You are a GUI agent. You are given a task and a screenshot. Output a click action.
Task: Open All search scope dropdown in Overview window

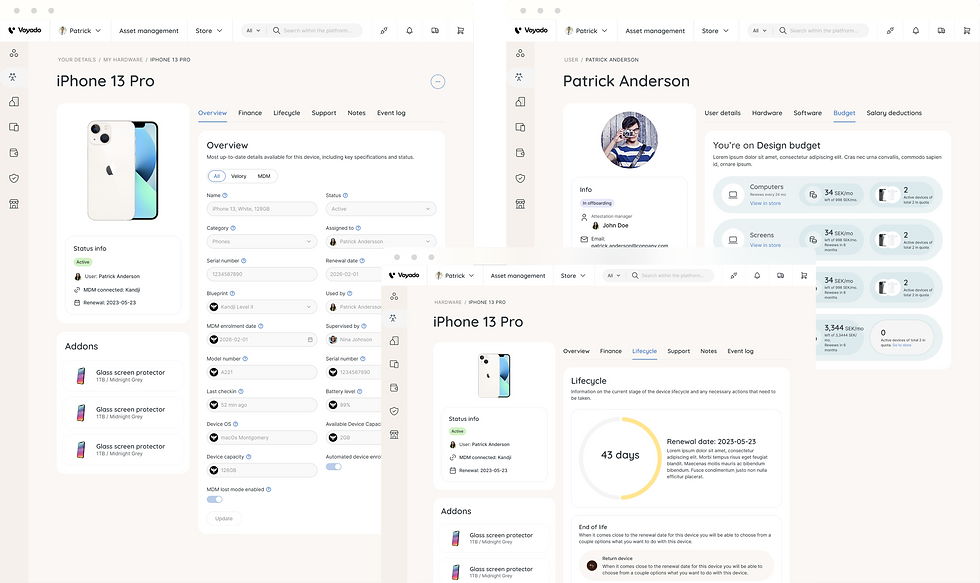click(x=253, y=30)
